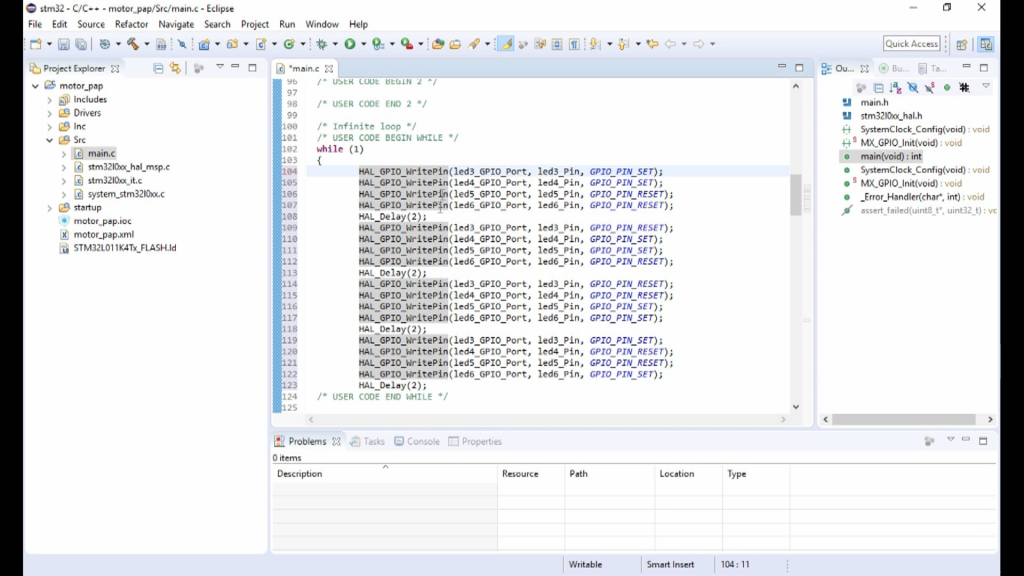Expand the Drivers folder in project tree
The width and height of the screenshot is (1024, 576).
[49, 113]
